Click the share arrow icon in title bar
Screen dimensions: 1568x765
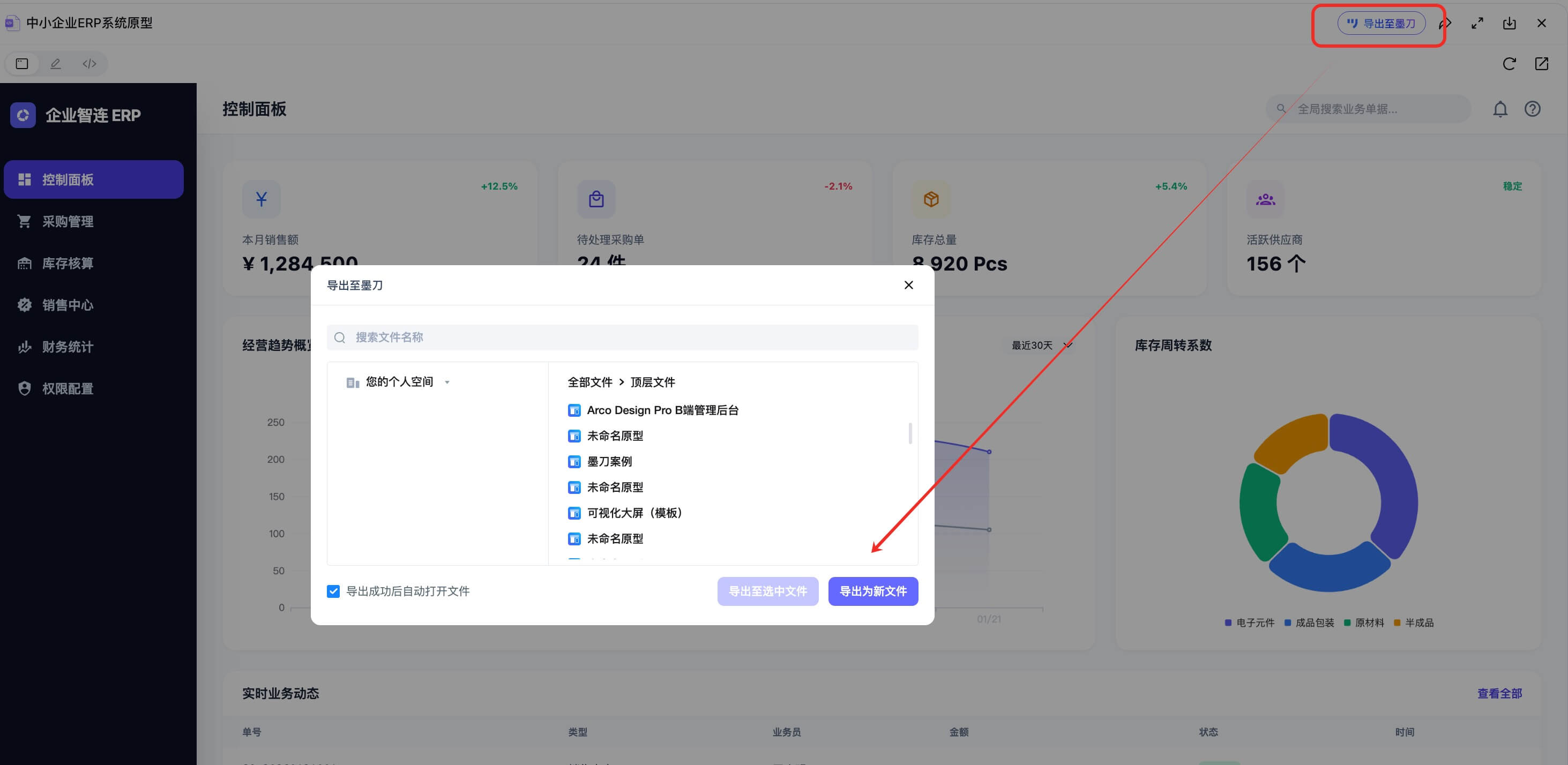(1445, 23)
